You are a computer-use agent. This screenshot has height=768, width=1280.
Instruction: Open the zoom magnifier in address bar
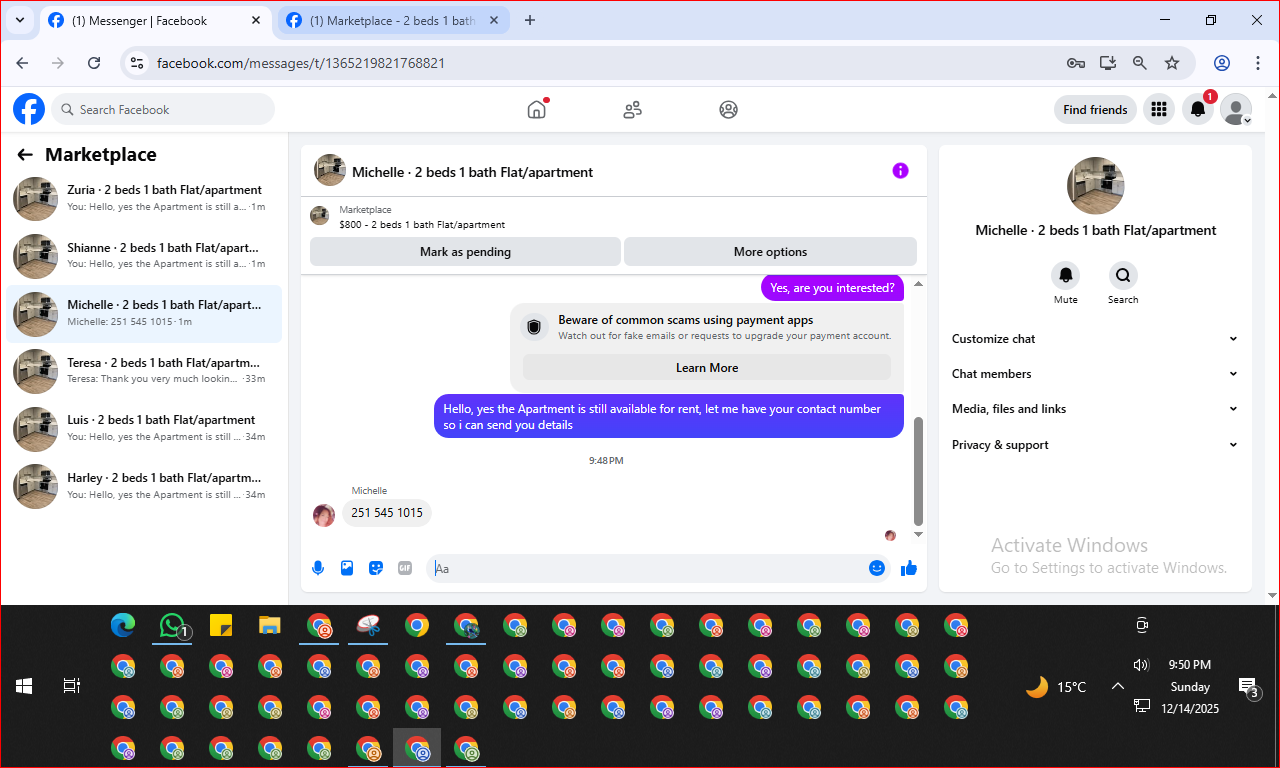[1140, 63]
